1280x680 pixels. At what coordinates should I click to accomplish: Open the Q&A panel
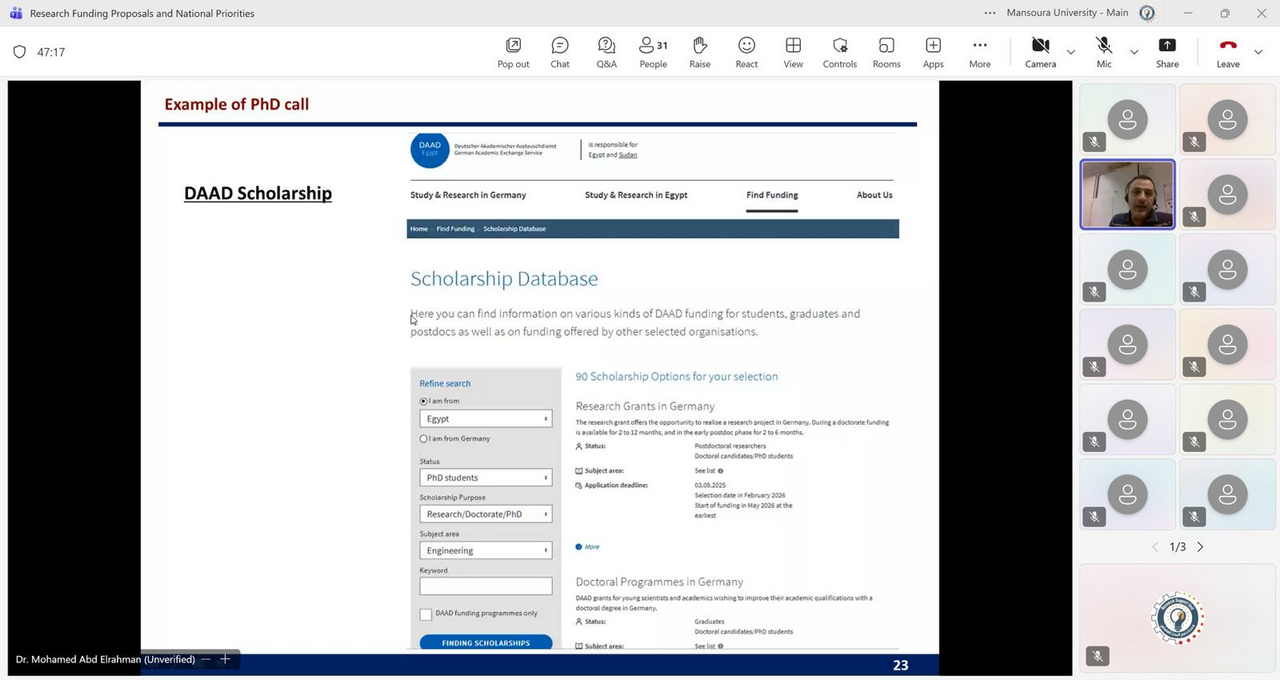tap(606, 52)
